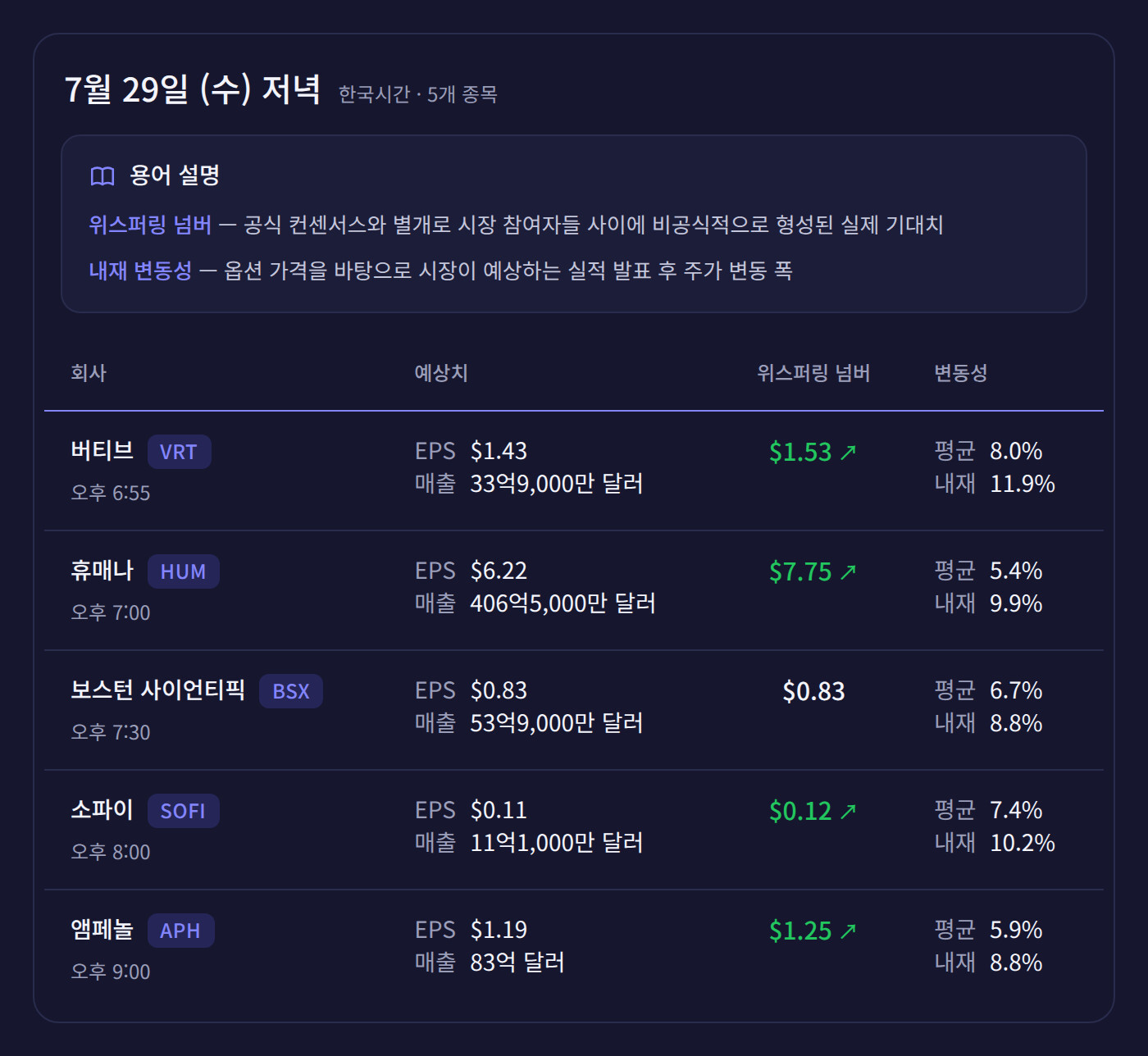Click the up-right arrow next to $1.53

coord(849,452)
